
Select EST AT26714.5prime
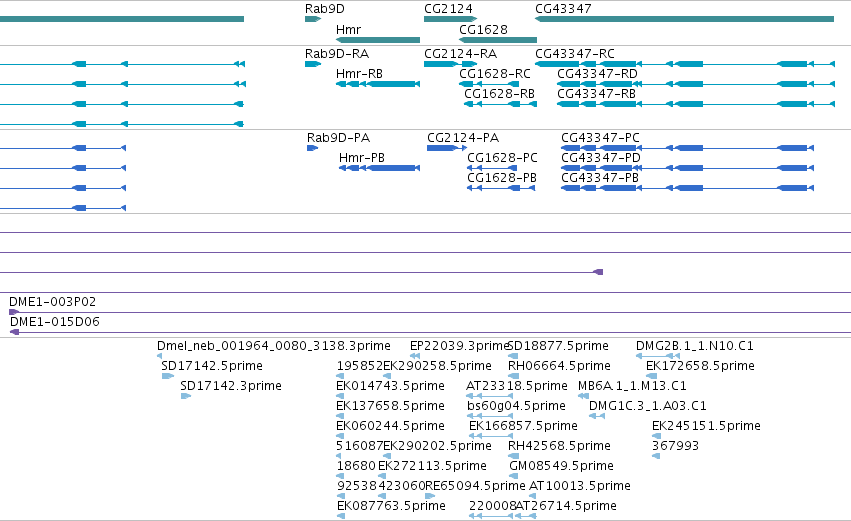coord(566,507)
